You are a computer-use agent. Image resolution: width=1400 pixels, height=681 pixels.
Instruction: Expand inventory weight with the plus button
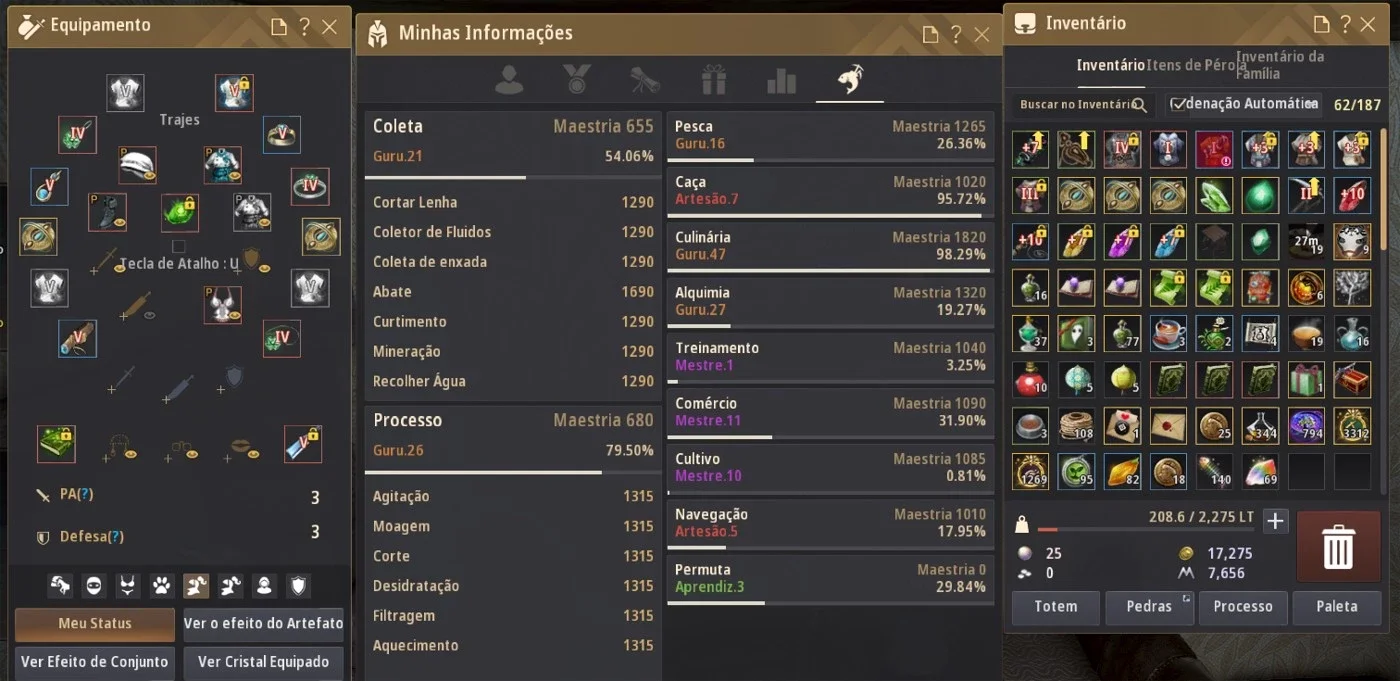click(x=1275, y=521)
